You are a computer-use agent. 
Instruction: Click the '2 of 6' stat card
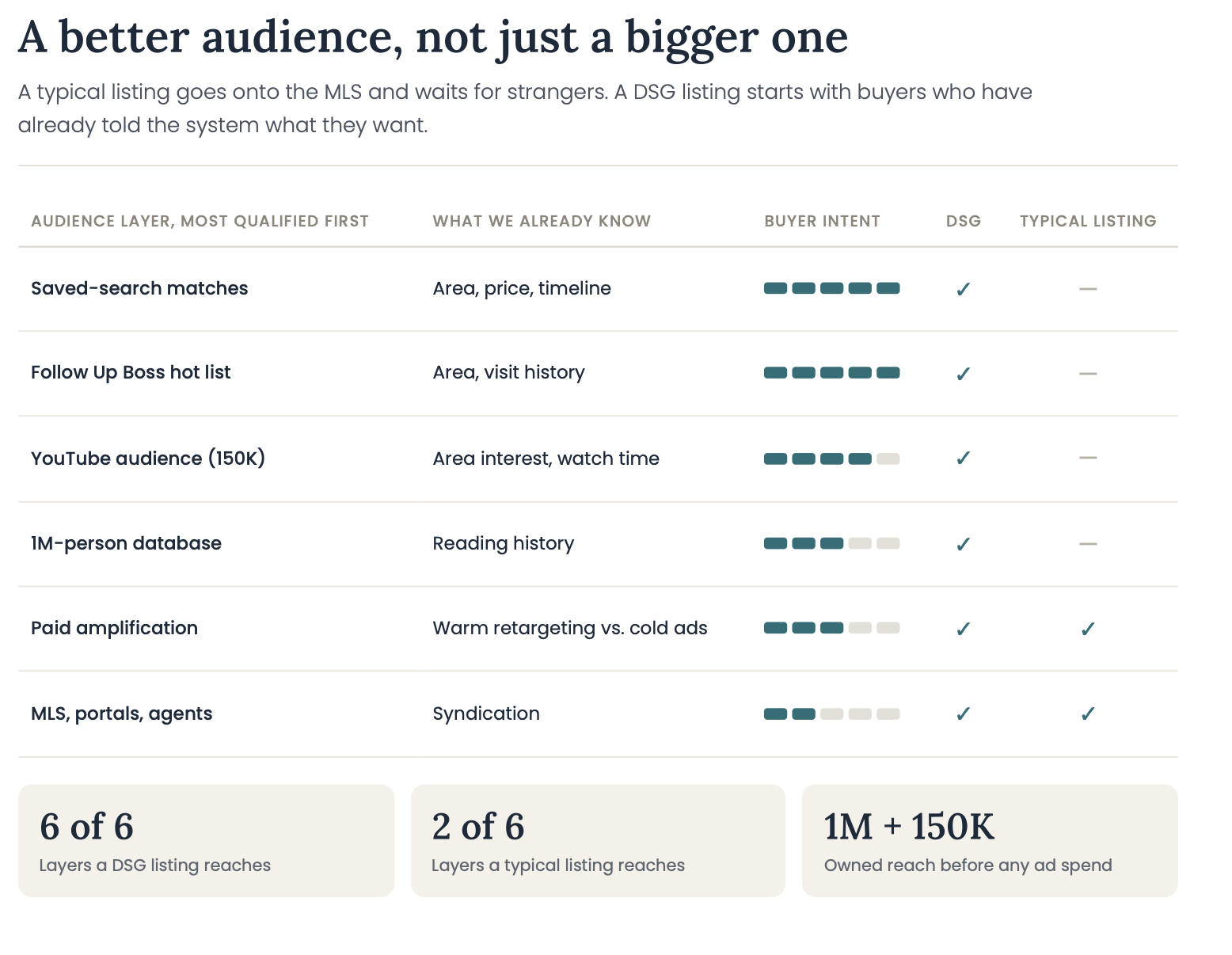[598, 840]
